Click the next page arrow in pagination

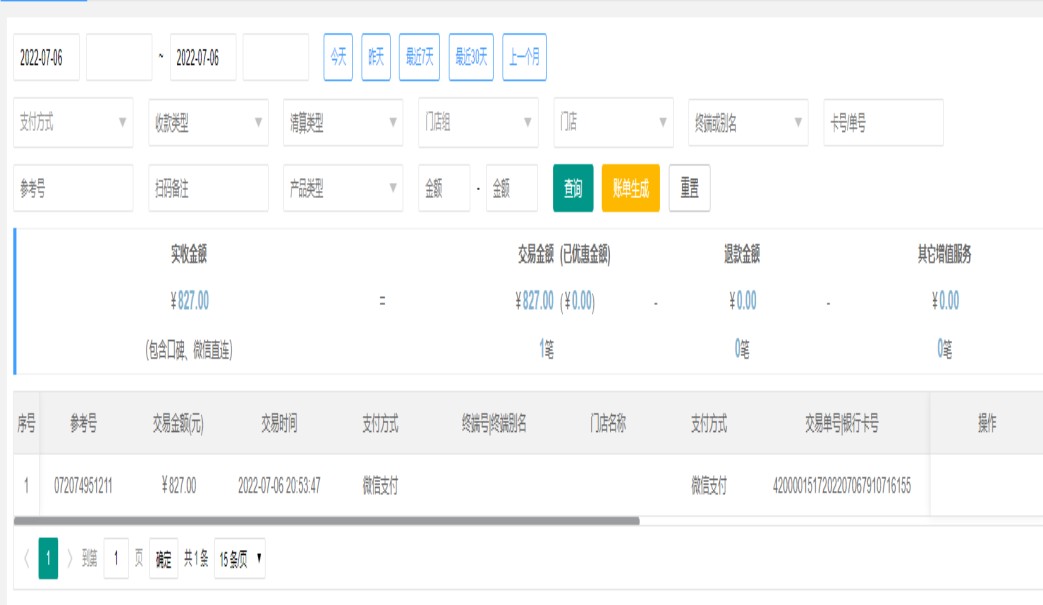click(x=70, y=559)
